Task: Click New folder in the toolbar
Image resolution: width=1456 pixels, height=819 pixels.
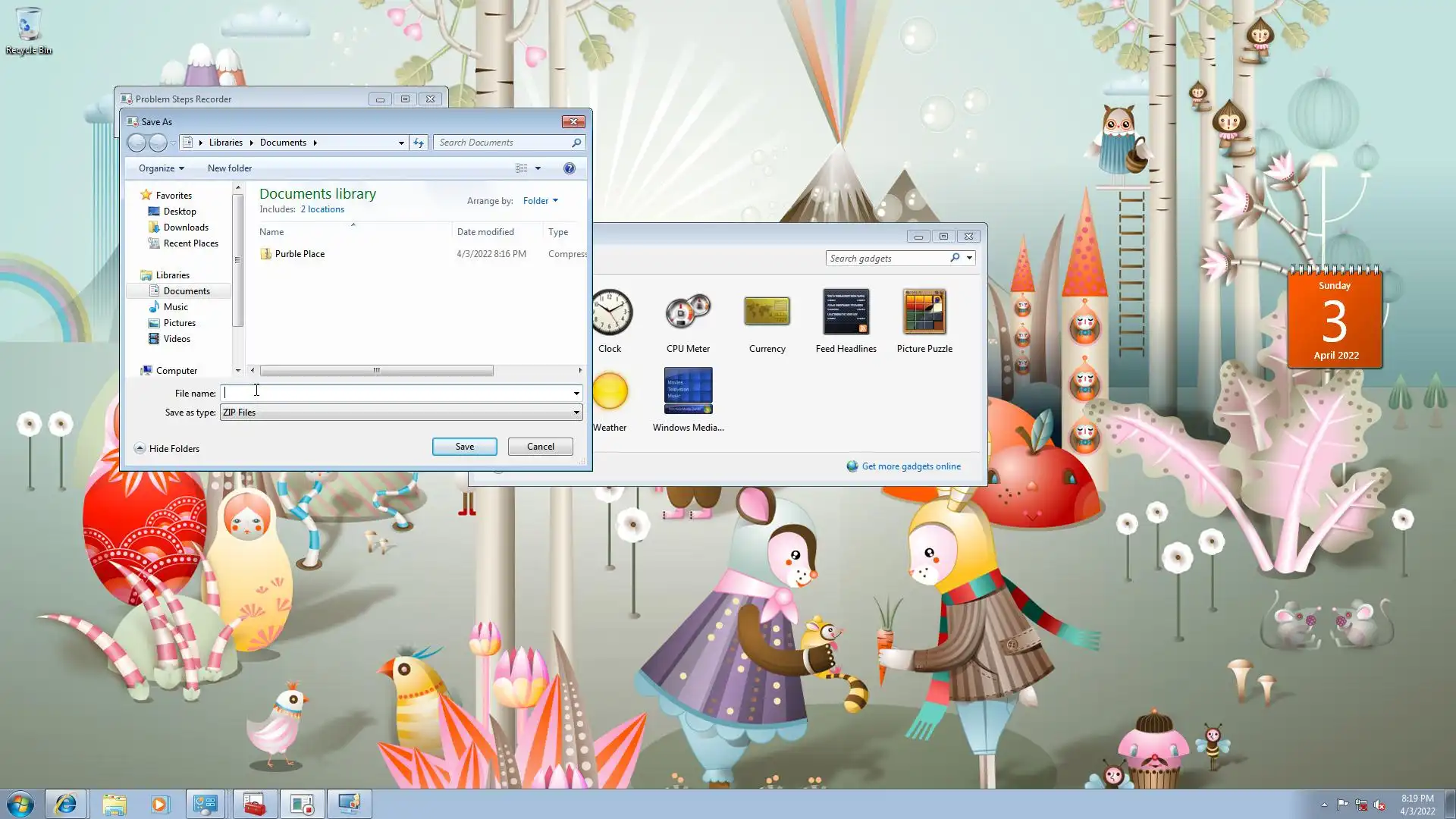Action: (229, 168)
